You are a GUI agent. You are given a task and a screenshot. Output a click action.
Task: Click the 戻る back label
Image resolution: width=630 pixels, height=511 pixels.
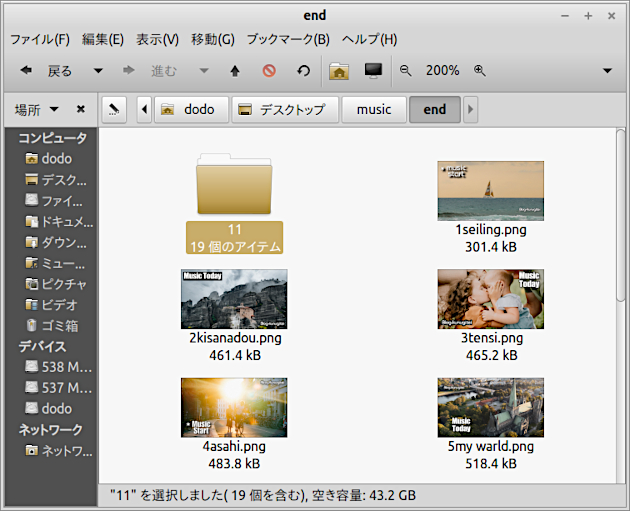click(59, 71)
